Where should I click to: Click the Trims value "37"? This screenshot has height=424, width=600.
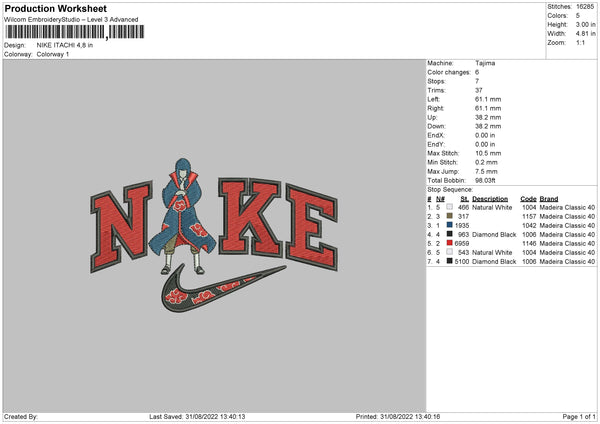479,90
